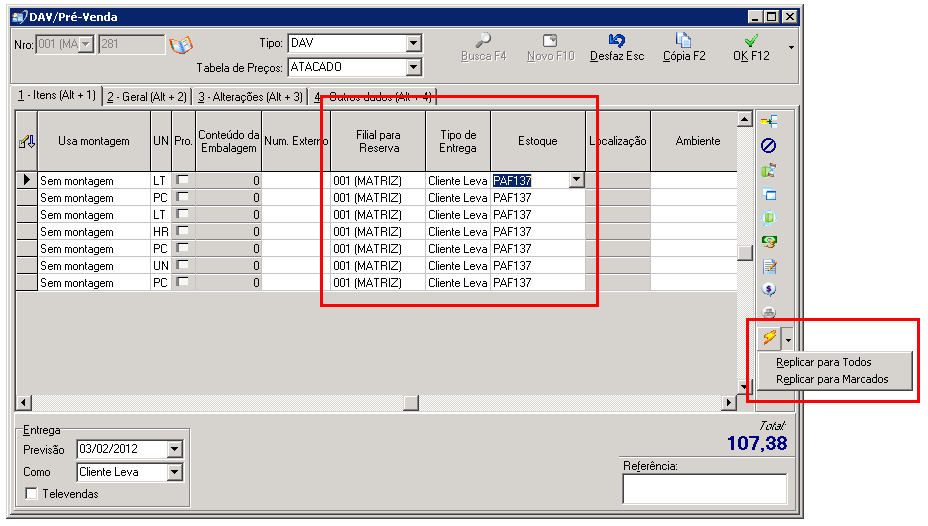
Task: Expand the arrow beside the lightning icon
Action: [x=788, y=339]
